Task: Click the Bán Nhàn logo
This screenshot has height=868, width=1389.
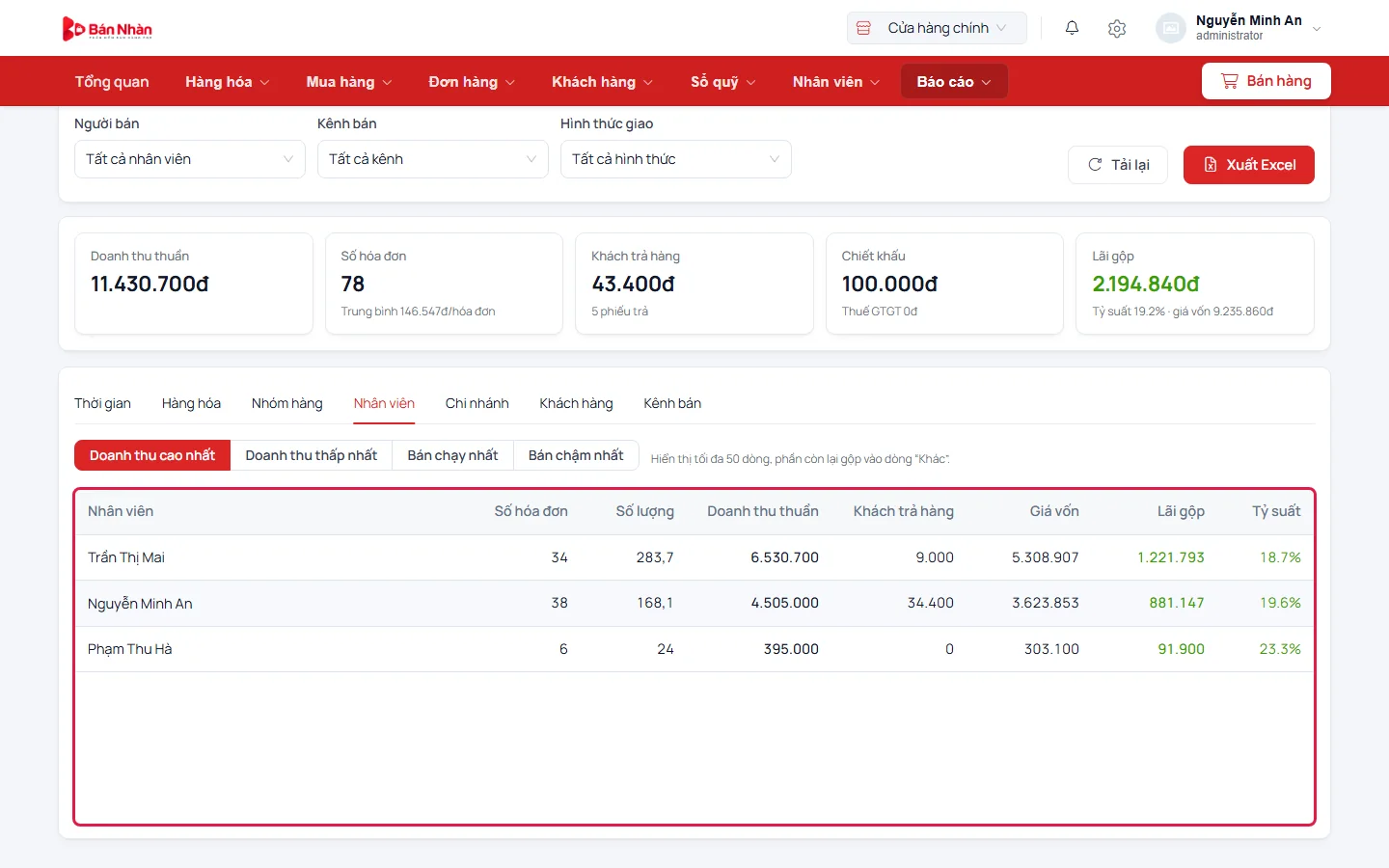Action: (107, 29)
